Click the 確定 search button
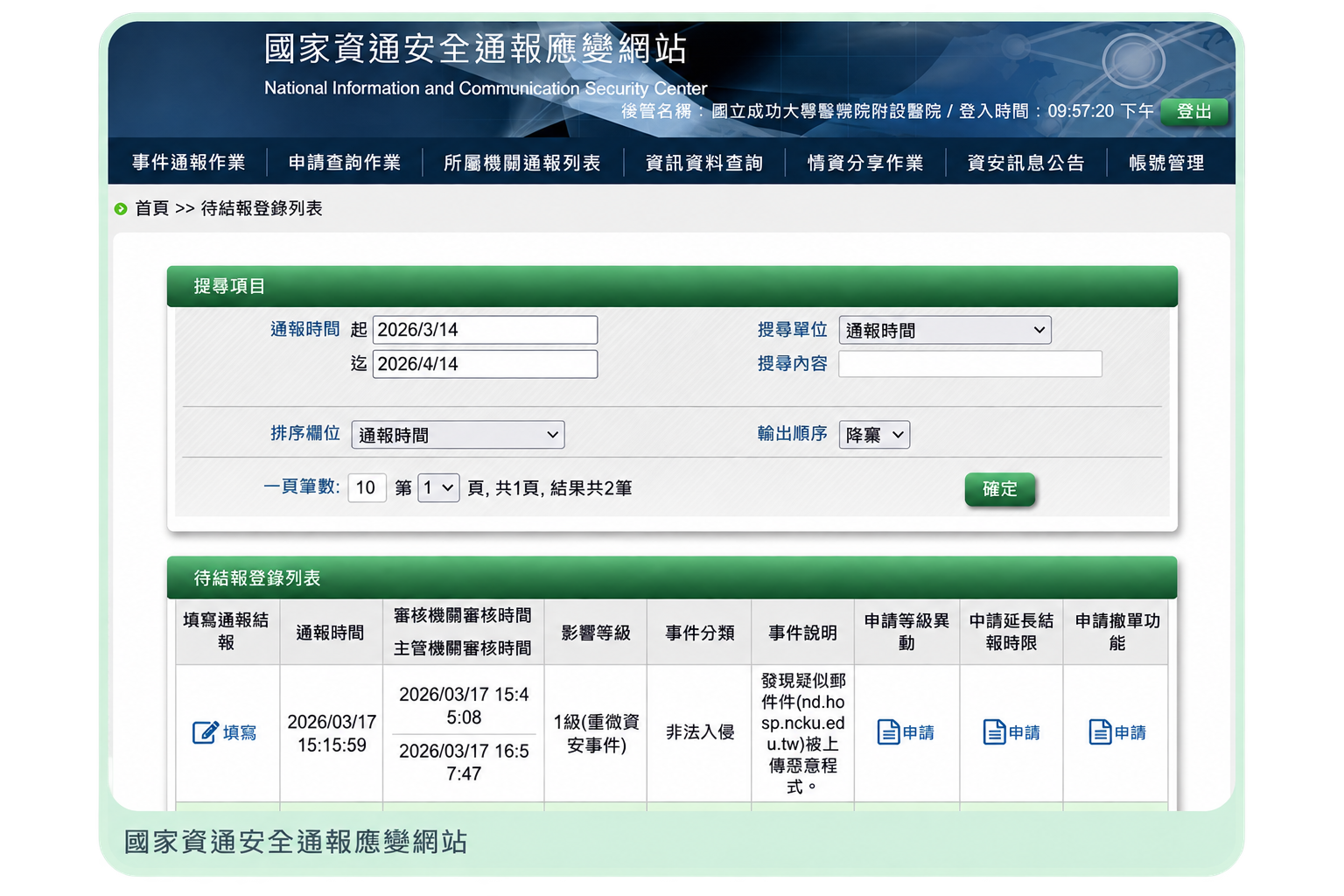 tap(1000, 489)
